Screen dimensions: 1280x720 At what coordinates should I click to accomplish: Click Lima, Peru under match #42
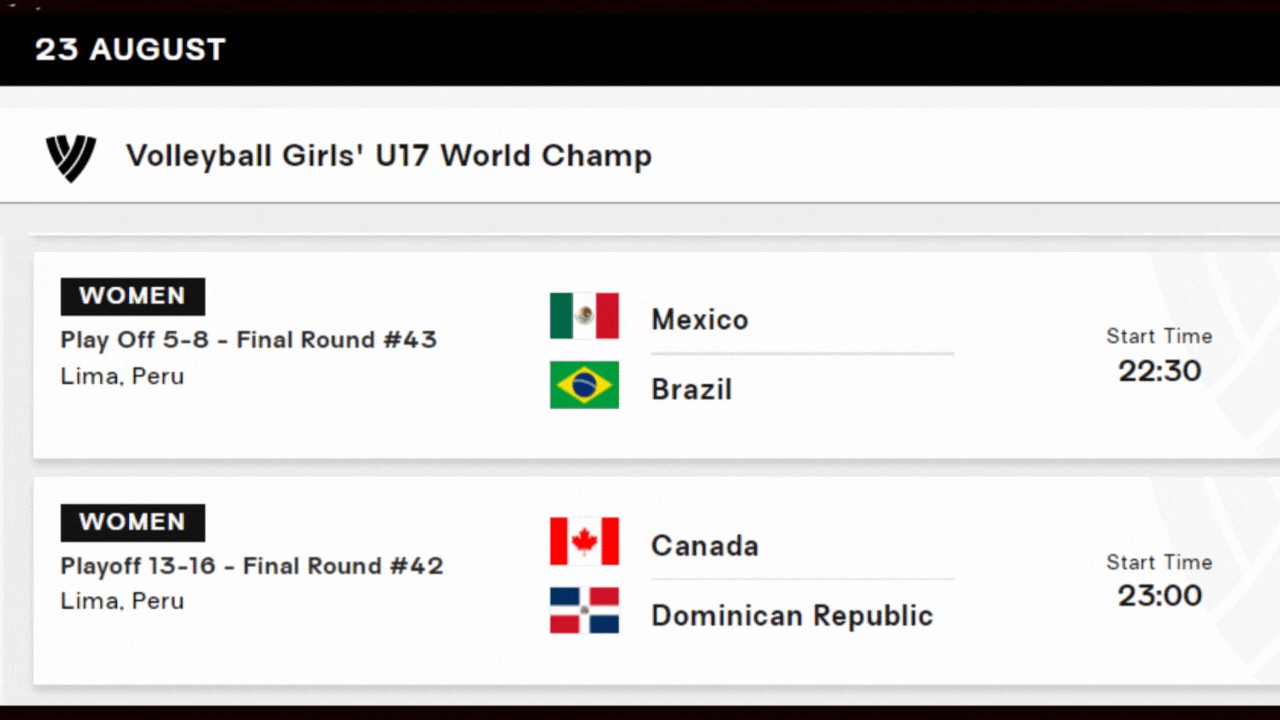click(123, 602)
